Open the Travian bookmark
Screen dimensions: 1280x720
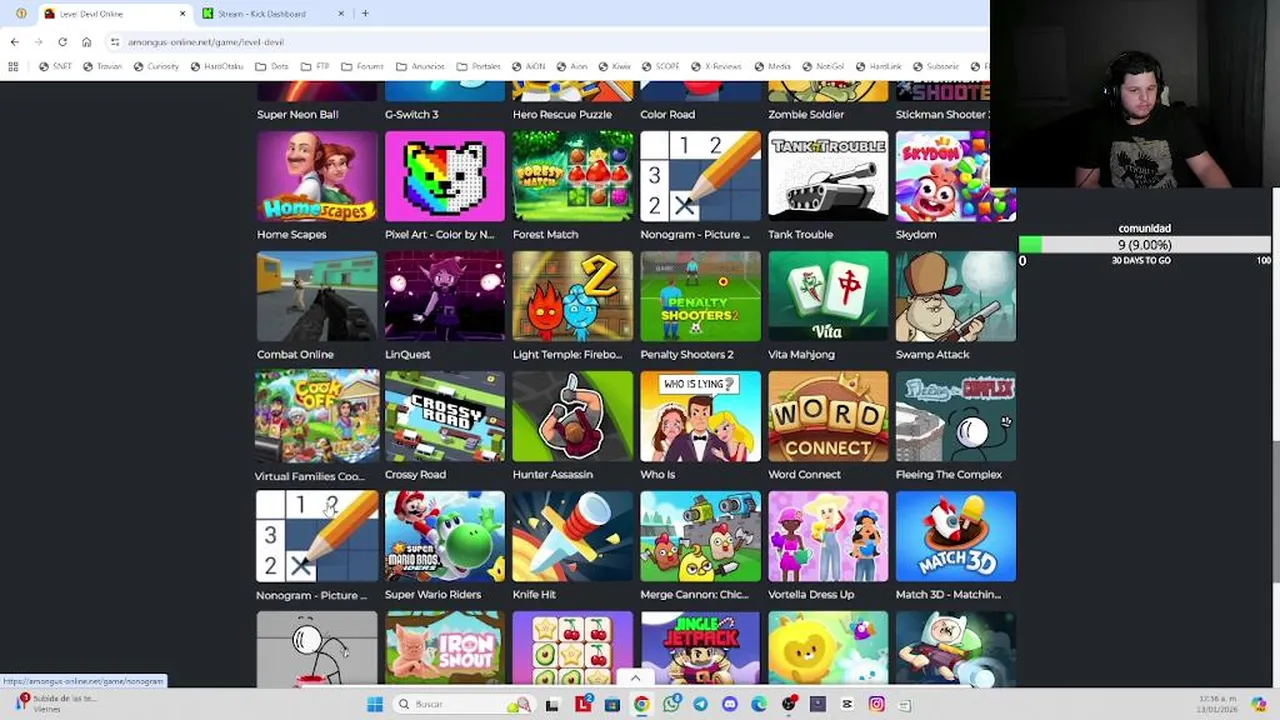pyautogui.click(x=102, y=67)
